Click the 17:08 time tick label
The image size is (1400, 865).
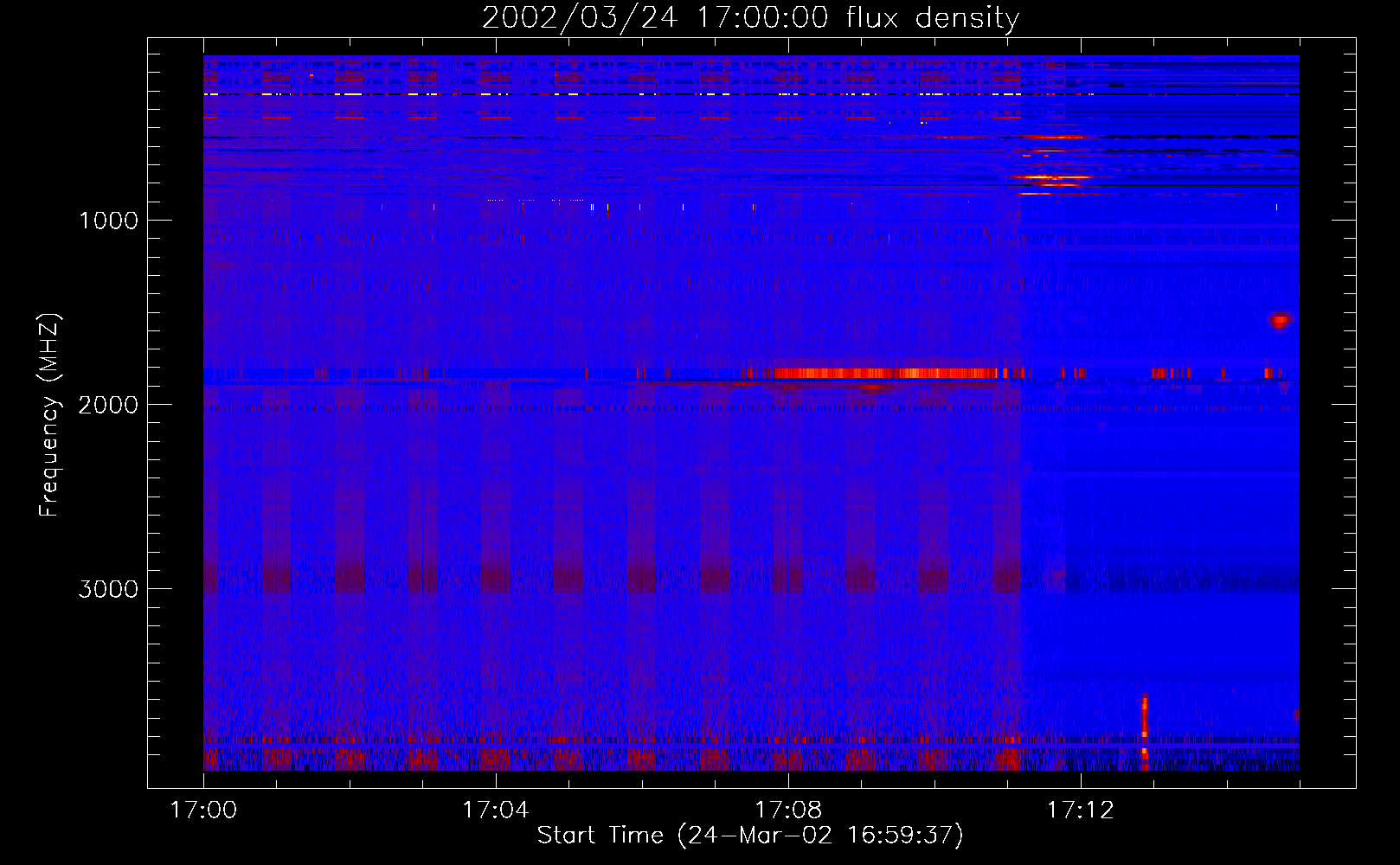click(x=788, y=811)
